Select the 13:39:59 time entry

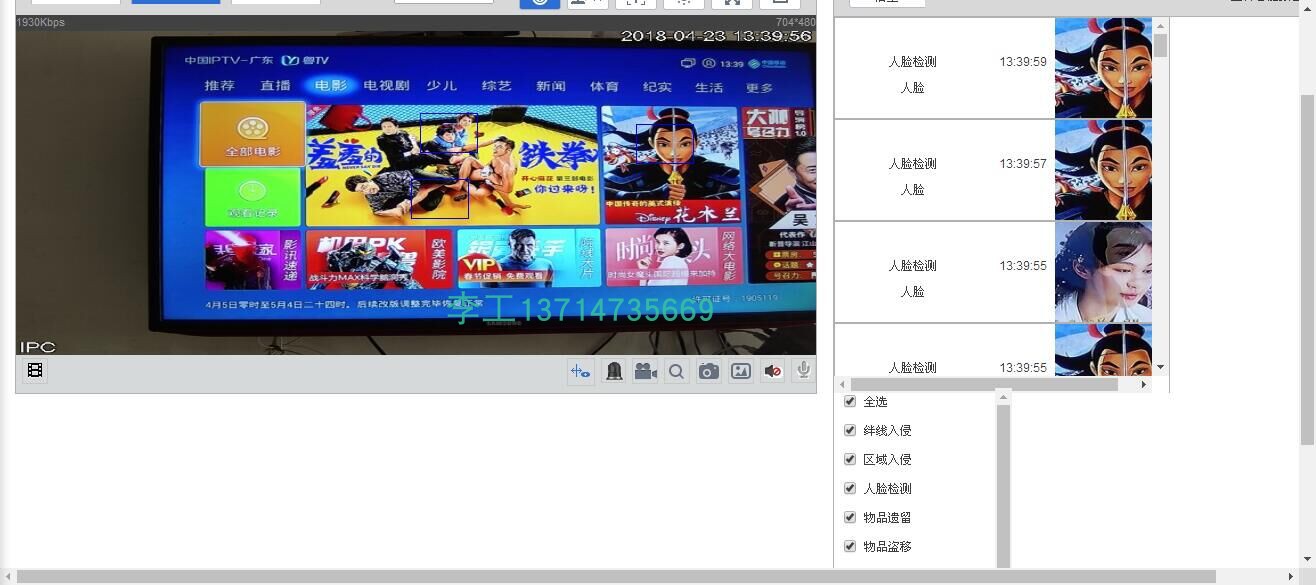1023,62
